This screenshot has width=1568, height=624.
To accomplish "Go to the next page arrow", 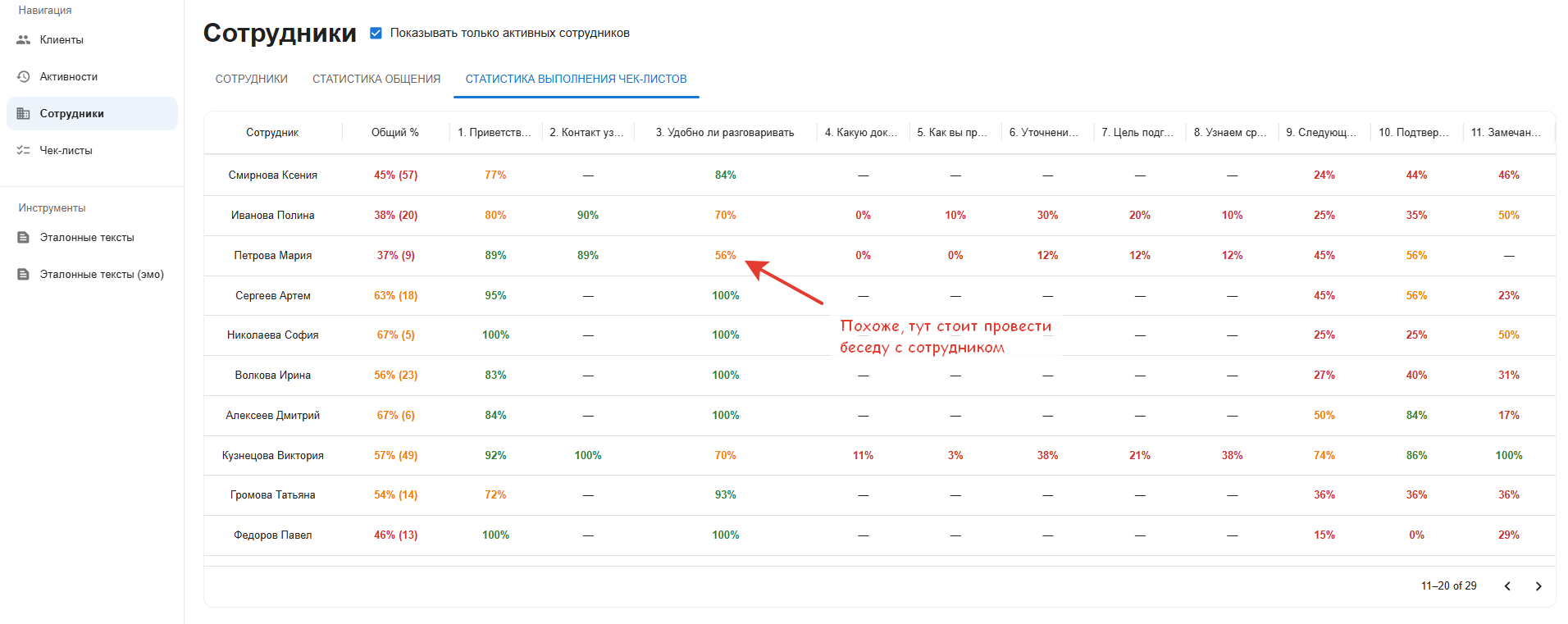I will point(1538,586).
